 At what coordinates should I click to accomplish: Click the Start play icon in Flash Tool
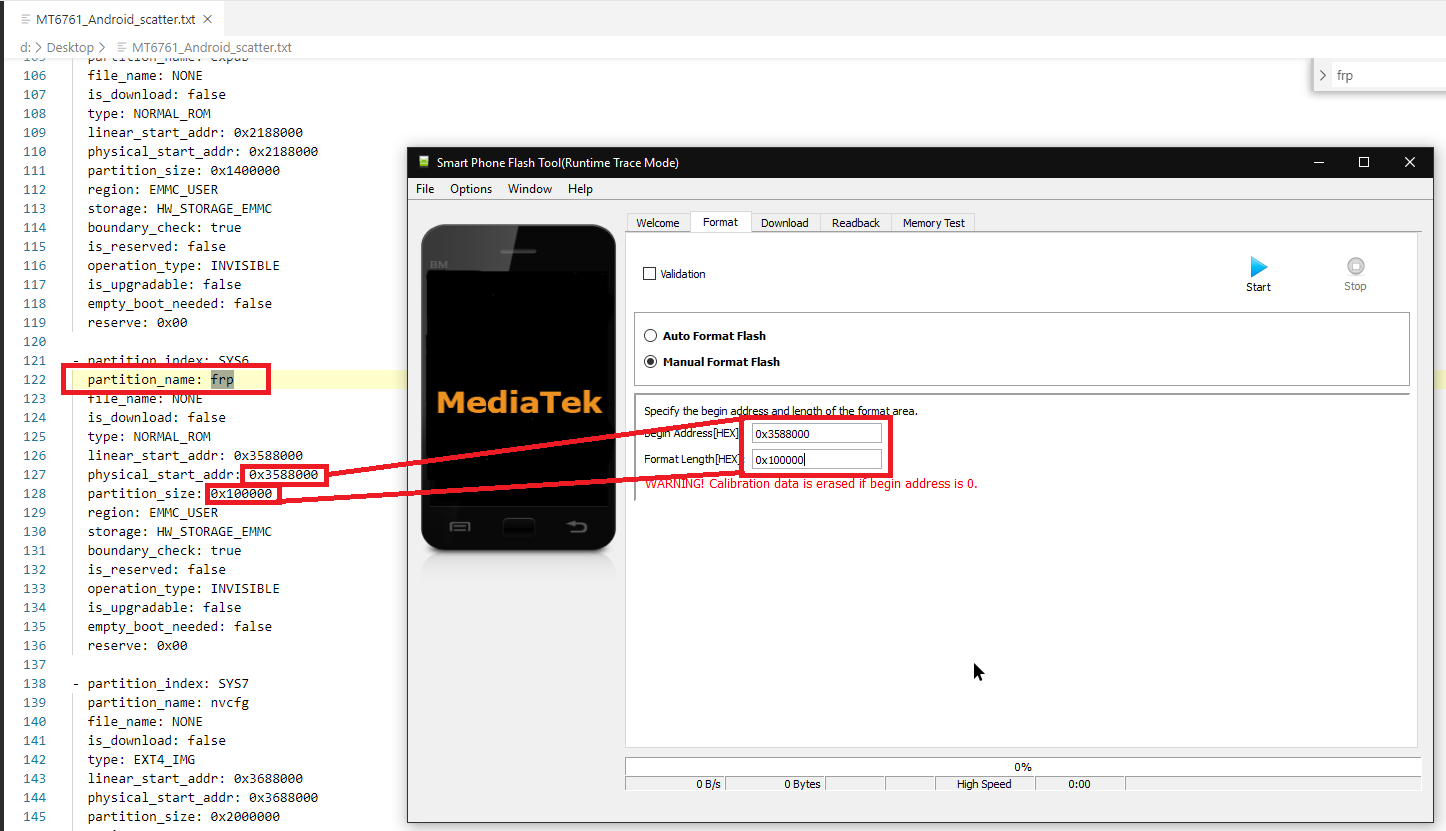point(1258,267)
